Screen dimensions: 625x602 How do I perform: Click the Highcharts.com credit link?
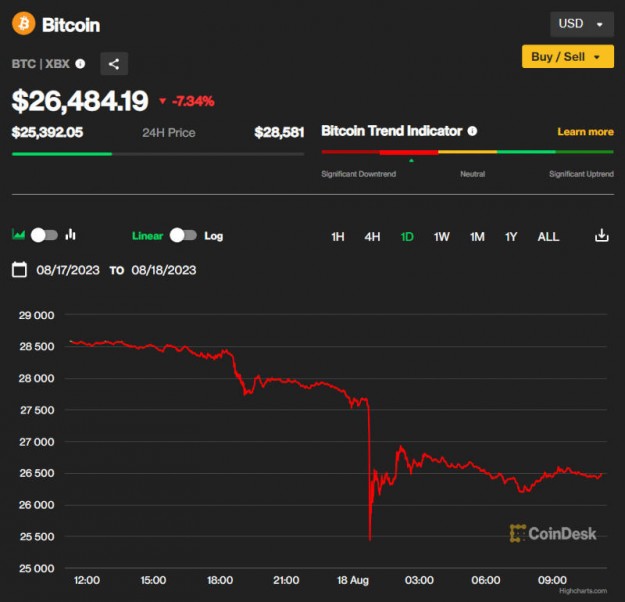pyautogui.click(x=582, y=591)
